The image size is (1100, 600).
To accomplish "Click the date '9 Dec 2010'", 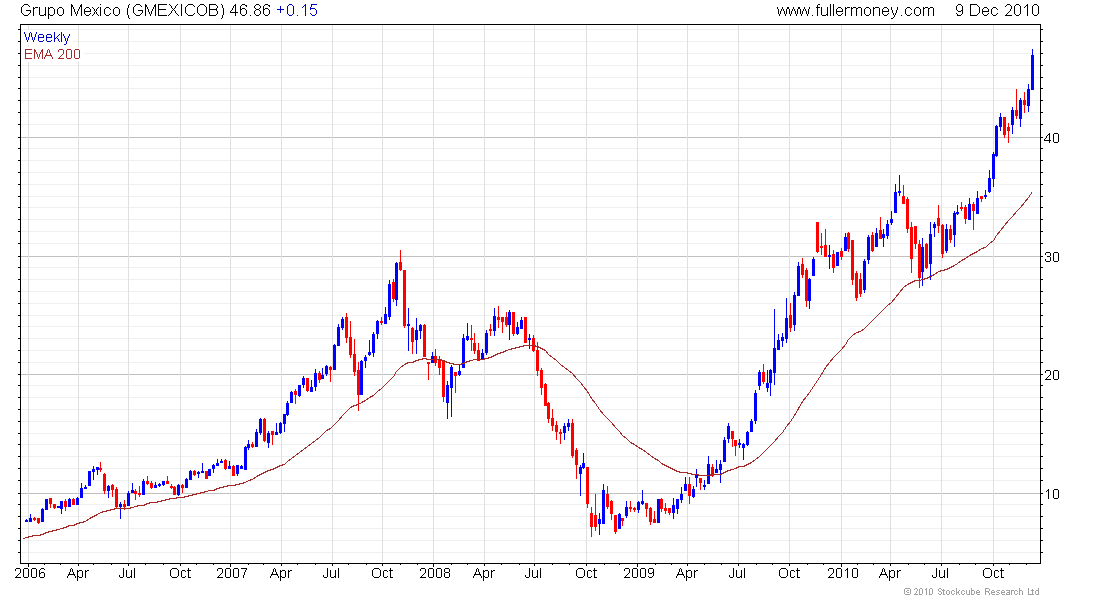I will pos(997,11).
